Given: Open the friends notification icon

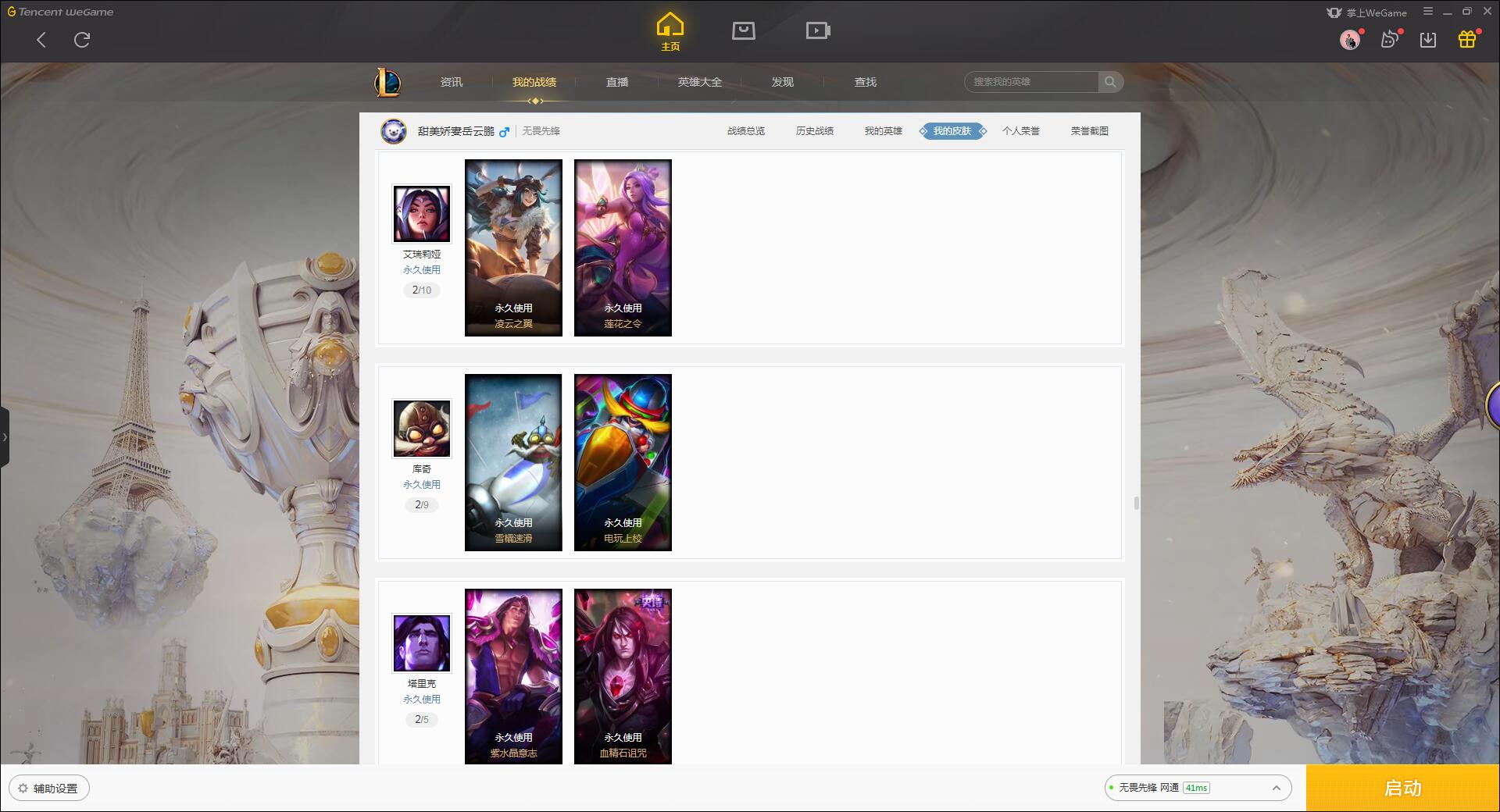Looking at the screenshot, I should (x=1389, y=40).
